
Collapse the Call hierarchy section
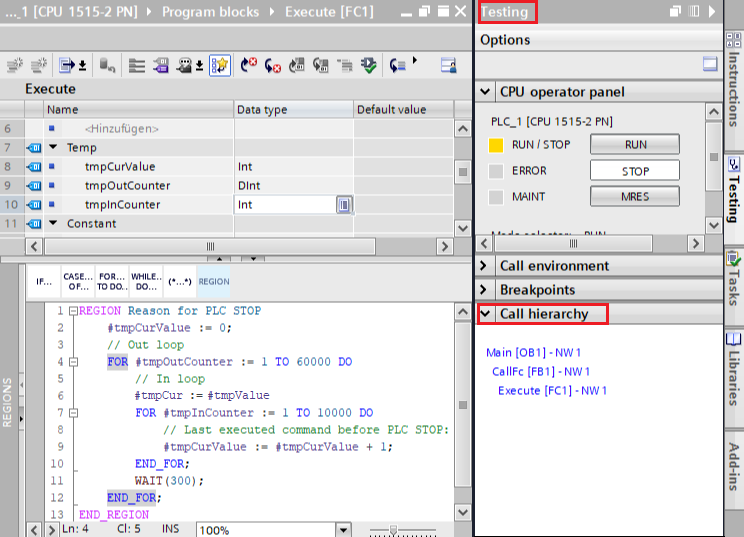485,314
